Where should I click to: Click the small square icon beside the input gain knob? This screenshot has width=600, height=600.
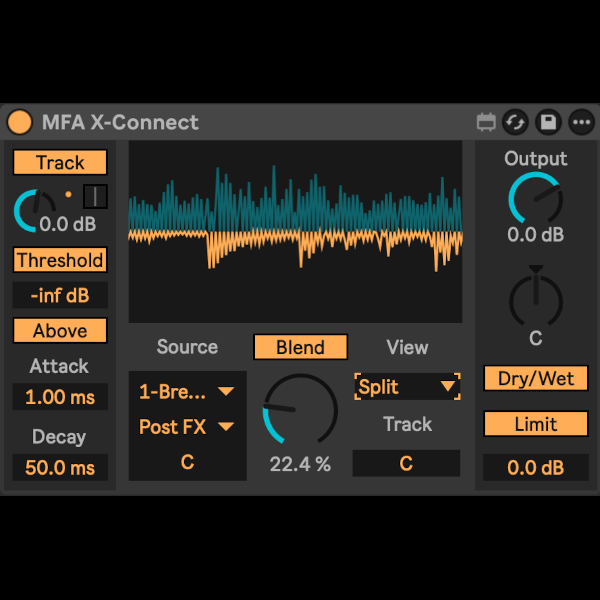[x=95, y=196]
